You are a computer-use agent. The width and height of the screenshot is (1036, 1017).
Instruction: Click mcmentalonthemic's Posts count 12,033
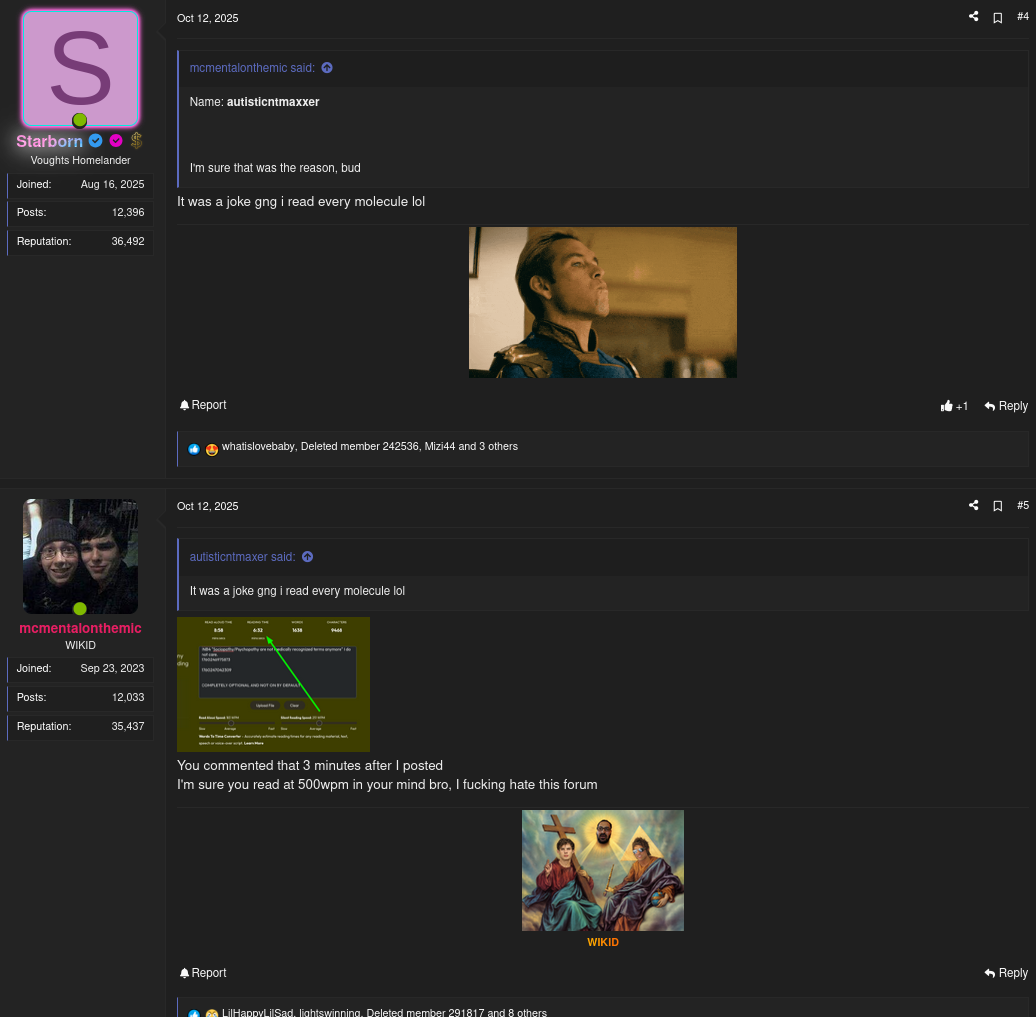(128, 697)
